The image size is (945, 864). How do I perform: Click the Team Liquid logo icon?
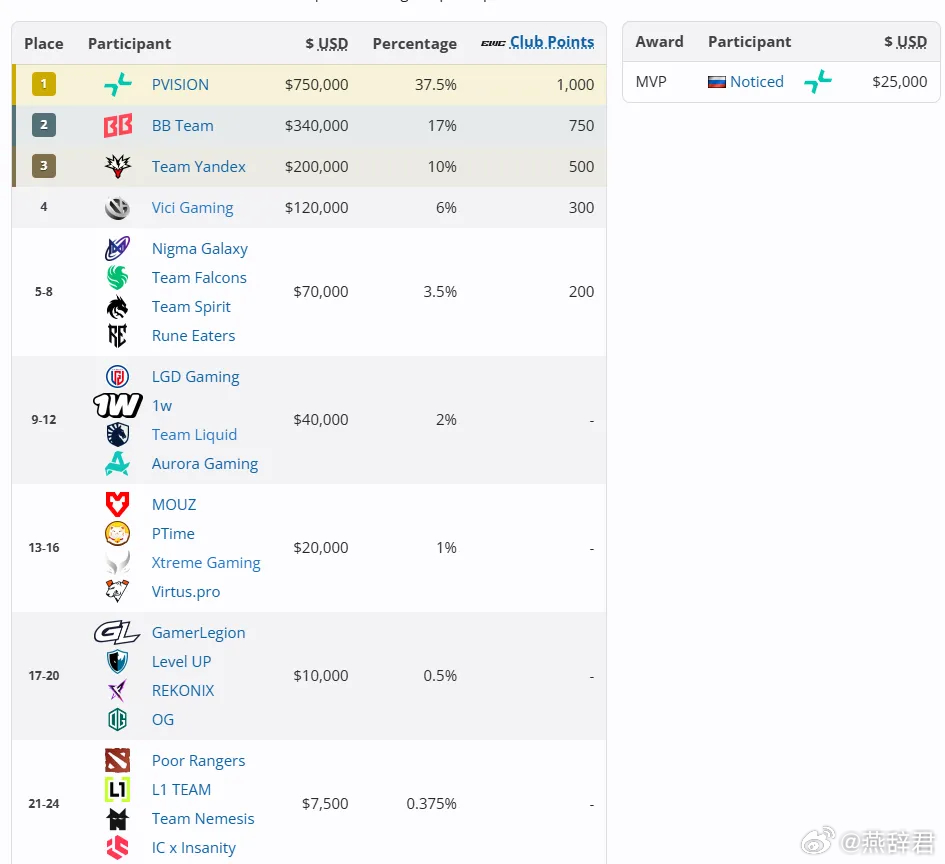[x=118, y=434]
